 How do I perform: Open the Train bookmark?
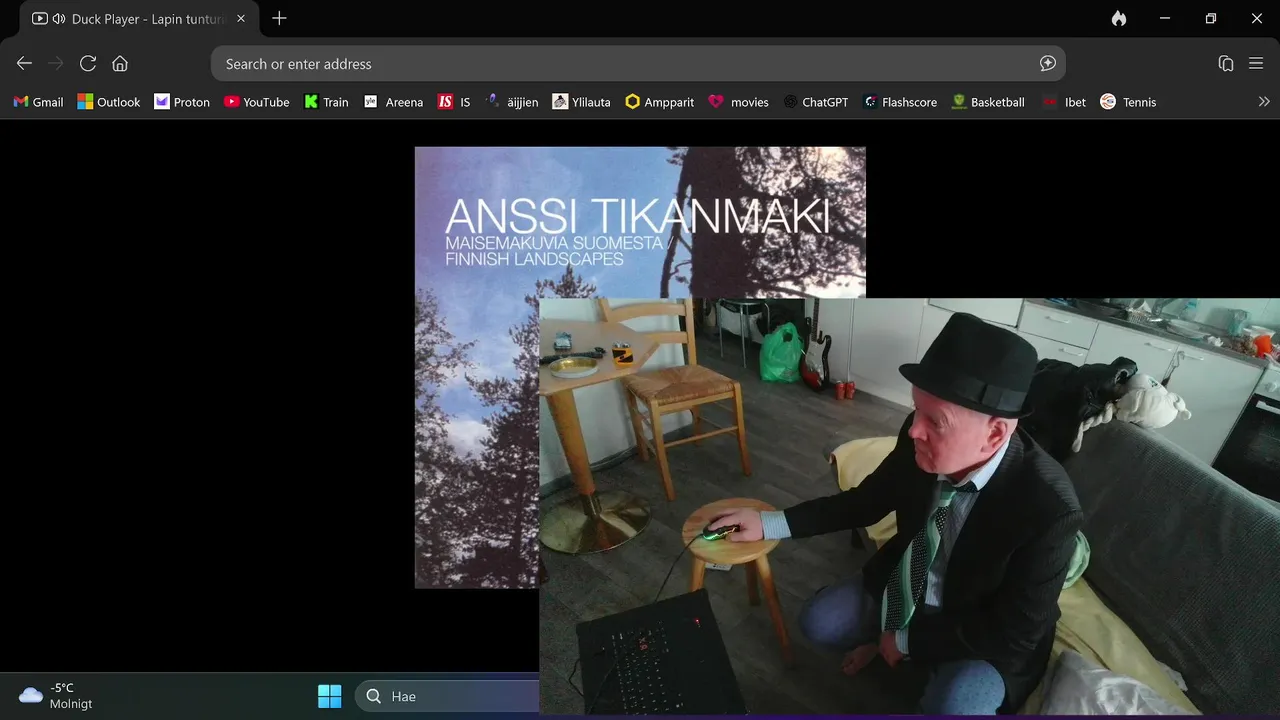click(x=326, y=102)
